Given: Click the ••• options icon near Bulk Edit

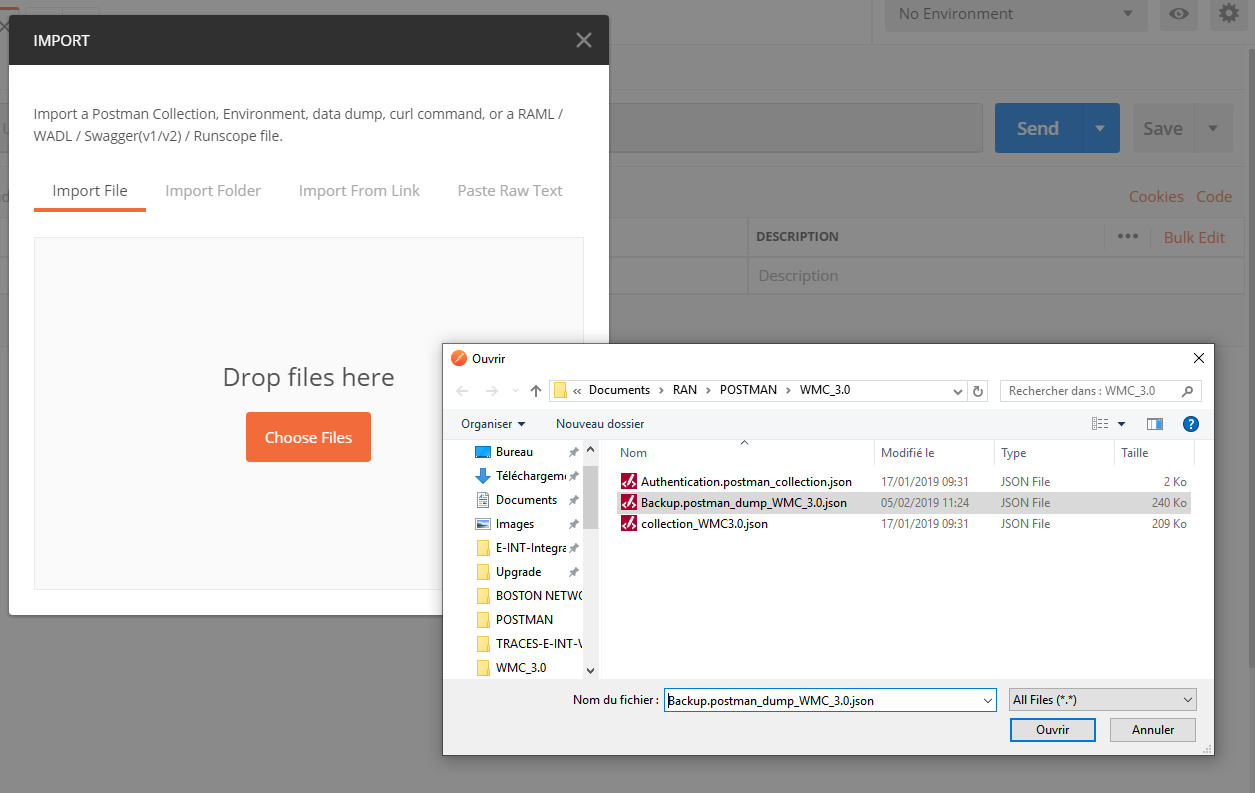Looking at the screenshot, I should (x=1127, y=236).
